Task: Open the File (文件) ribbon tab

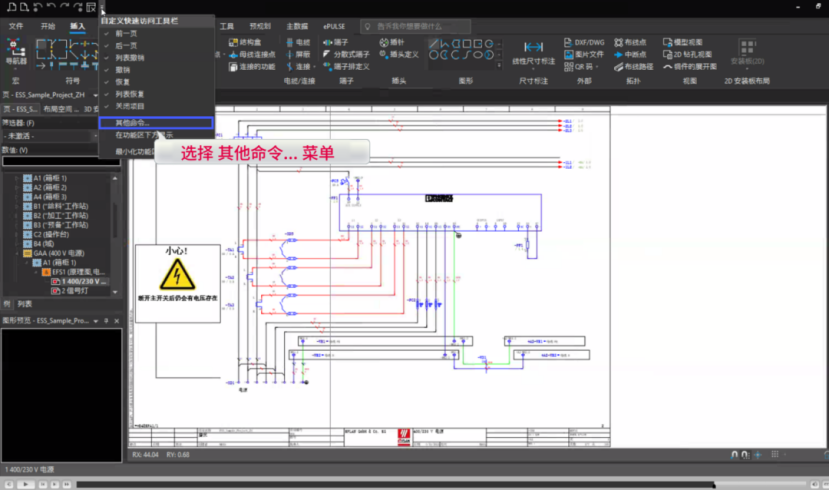Action: pos(16,26)
